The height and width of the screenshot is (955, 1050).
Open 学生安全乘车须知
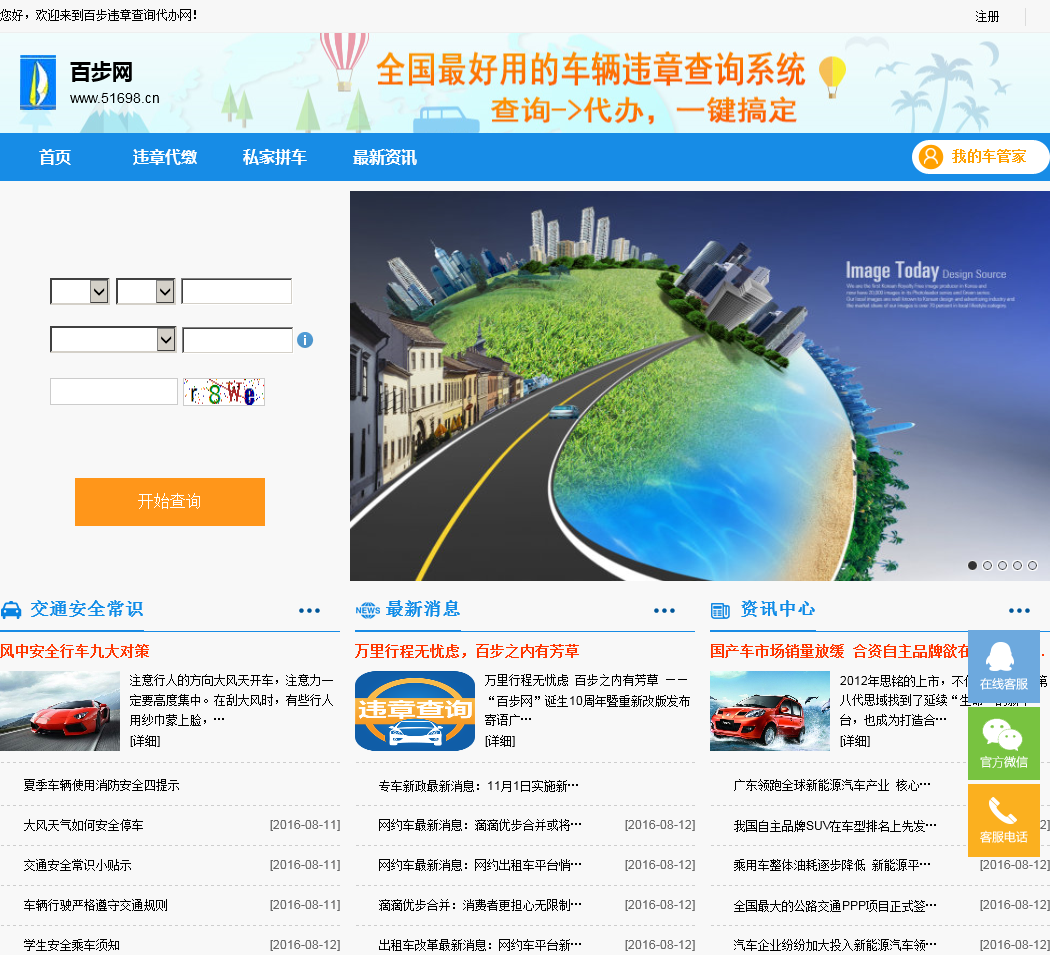[x=71, y=945]
